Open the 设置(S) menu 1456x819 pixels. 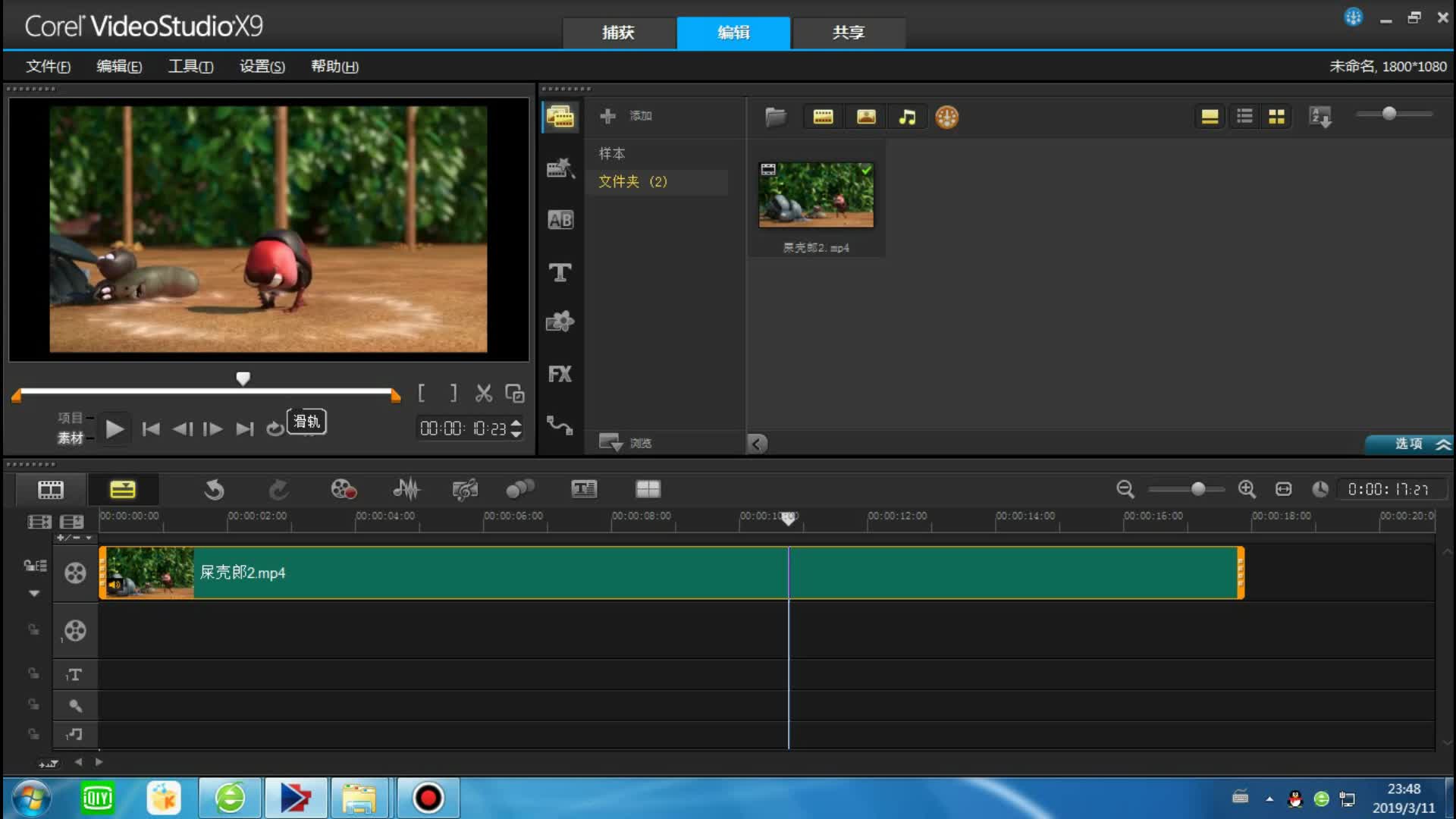[262, 67]
